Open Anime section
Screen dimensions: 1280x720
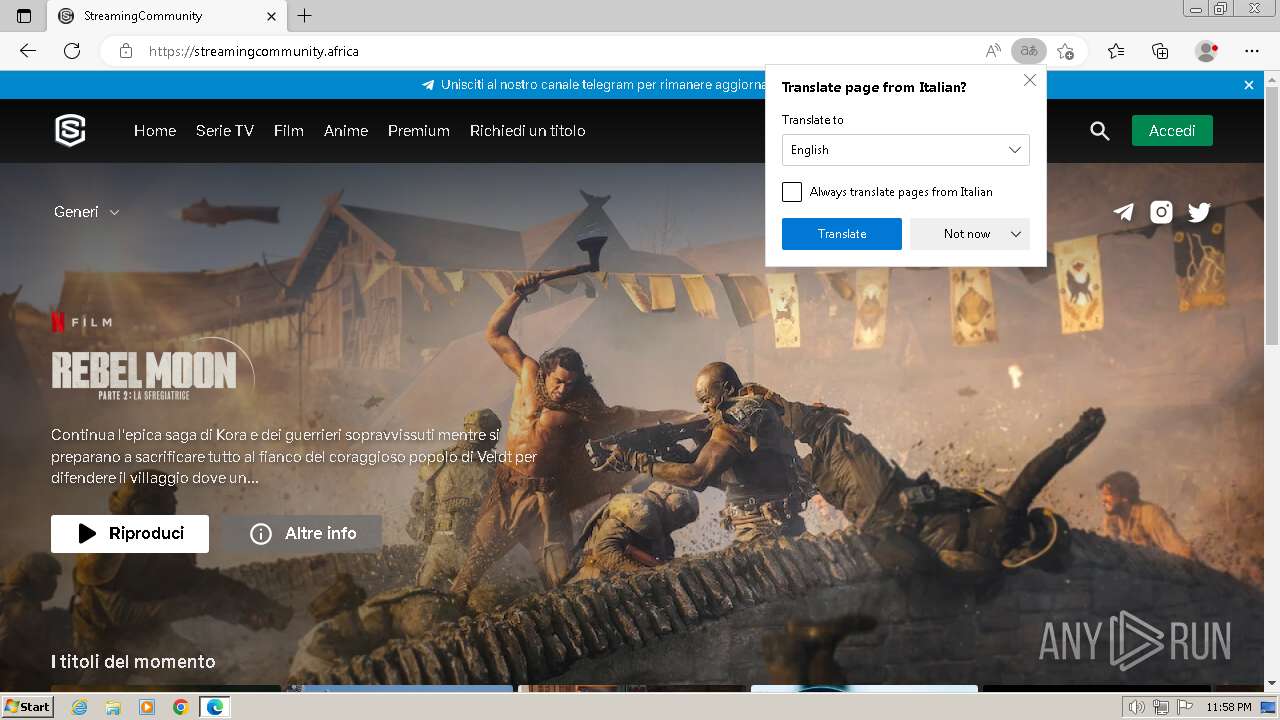346,131
